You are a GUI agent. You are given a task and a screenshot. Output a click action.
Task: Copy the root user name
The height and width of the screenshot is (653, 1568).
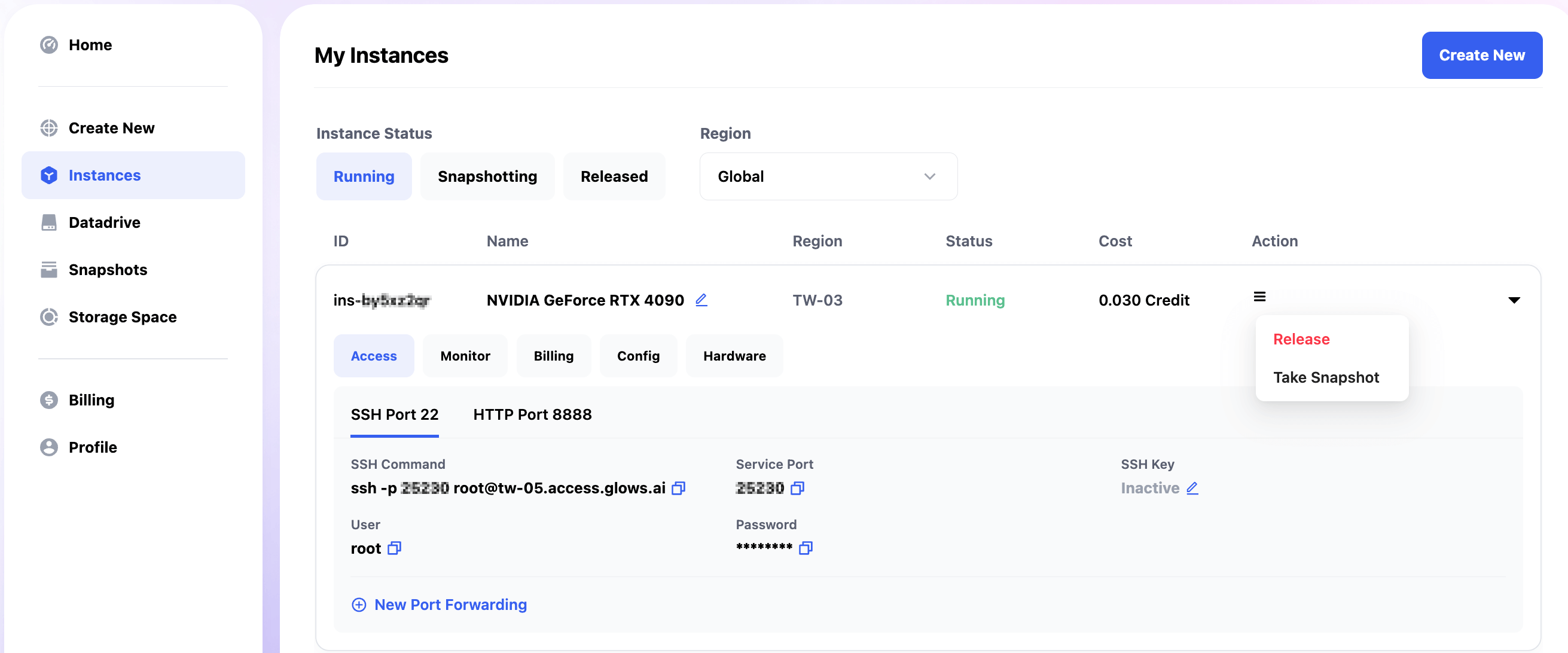394,548
